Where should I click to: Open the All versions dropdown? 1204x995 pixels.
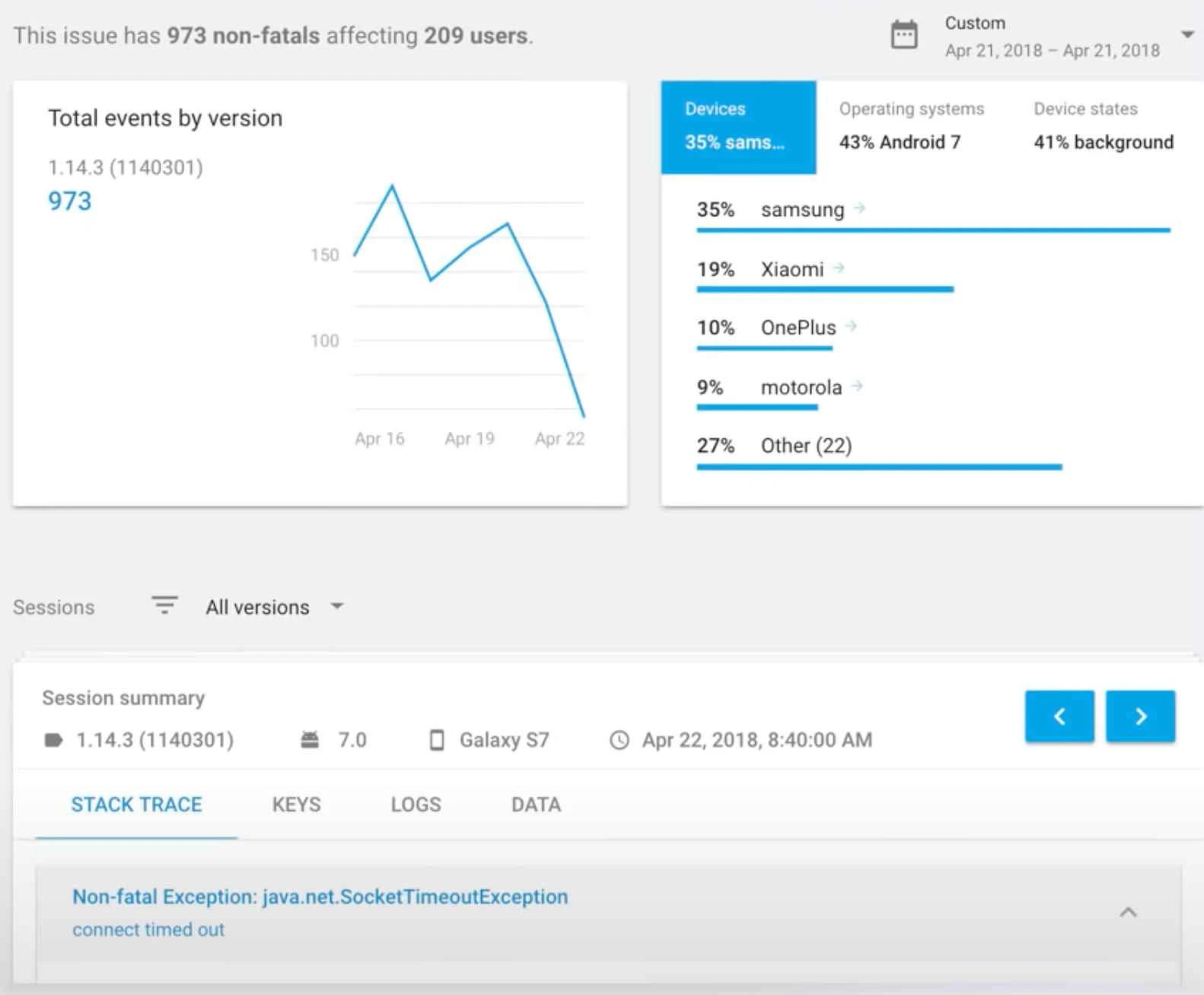click(274, 607)
